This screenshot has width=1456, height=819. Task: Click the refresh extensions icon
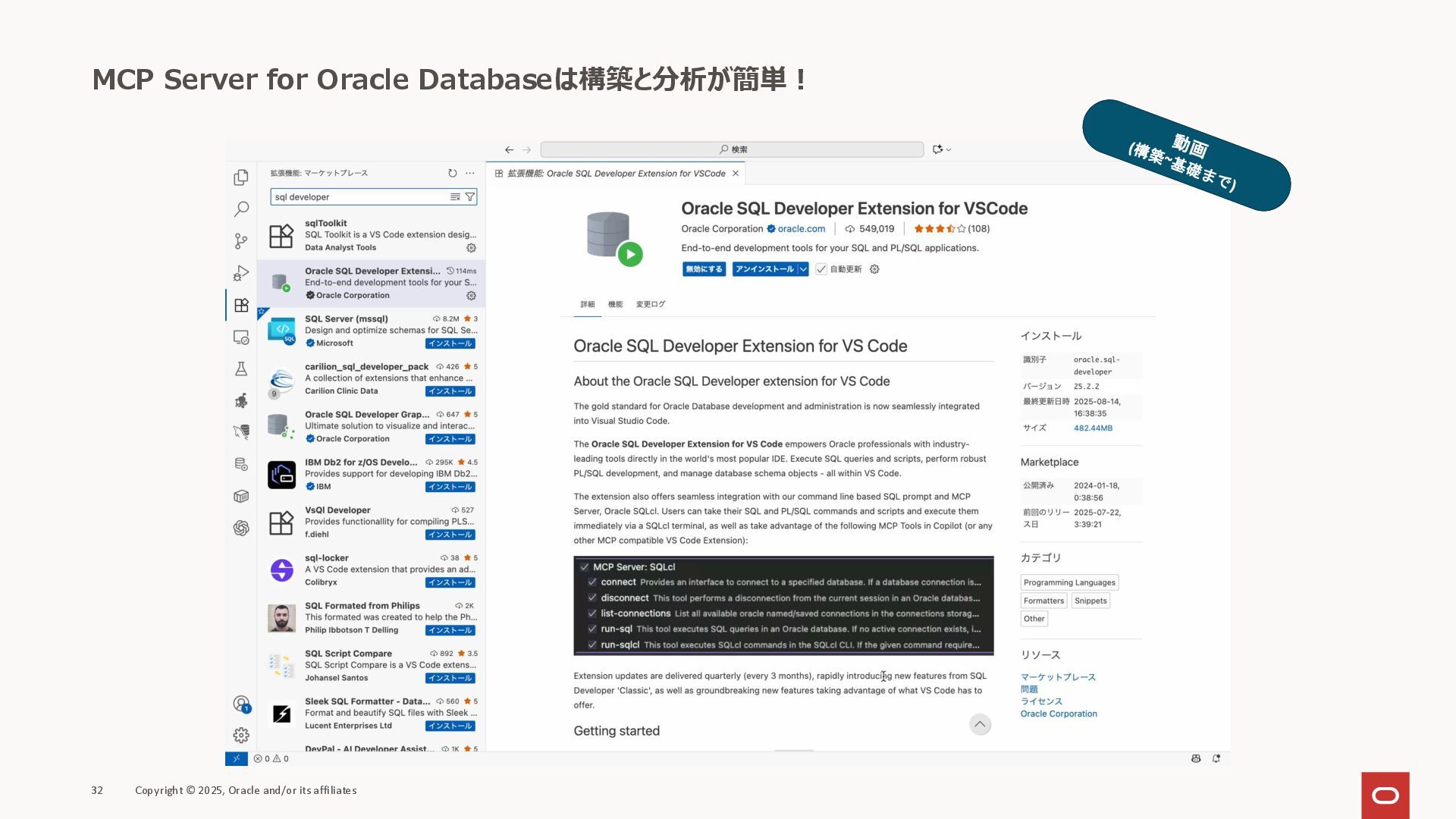point(453,173)
